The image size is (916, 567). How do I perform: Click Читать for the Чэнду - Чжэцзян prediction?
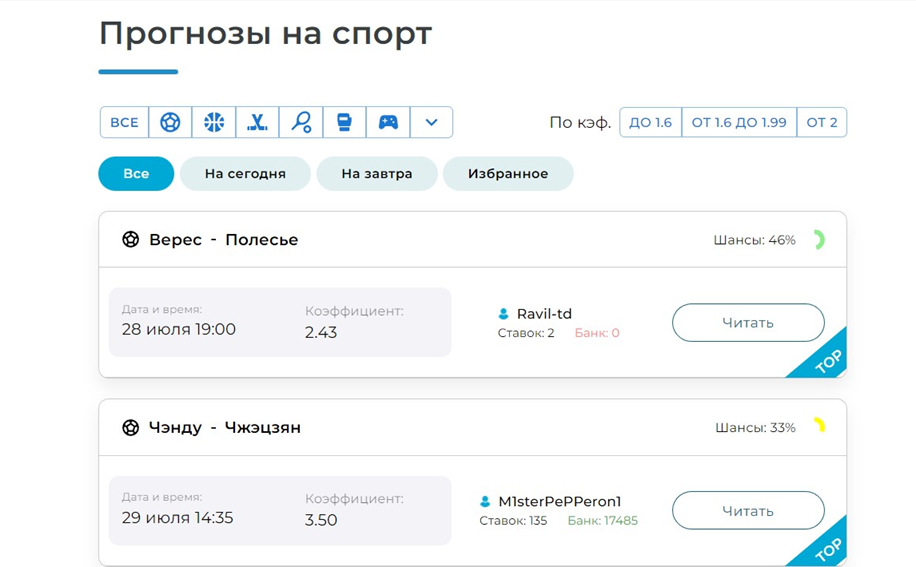point(748,511)
